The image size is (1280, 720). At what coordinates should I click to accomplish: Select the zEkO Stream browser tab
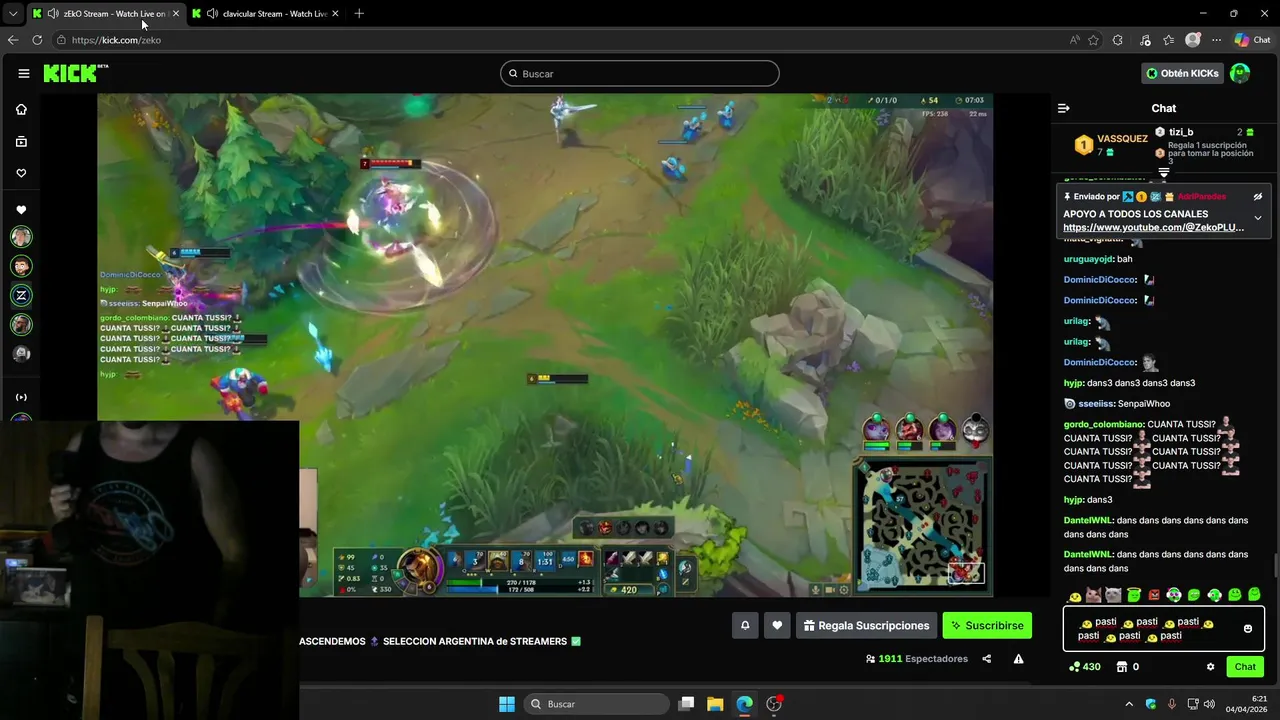(x=106, y=13)
